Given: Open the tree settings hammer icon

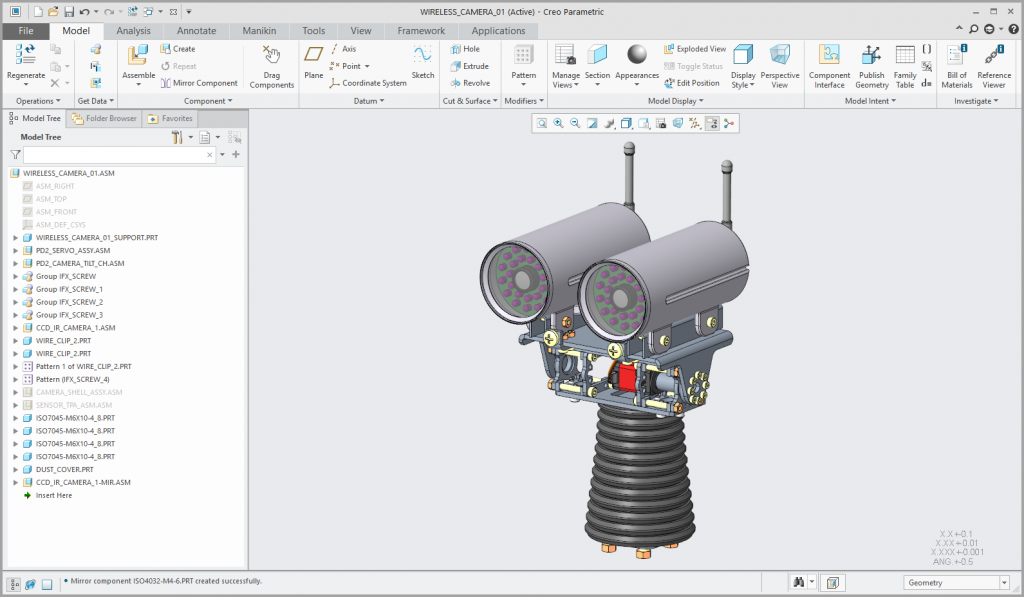Looking at the screenshot, I should pyautogui.click(x=177, y=137).
